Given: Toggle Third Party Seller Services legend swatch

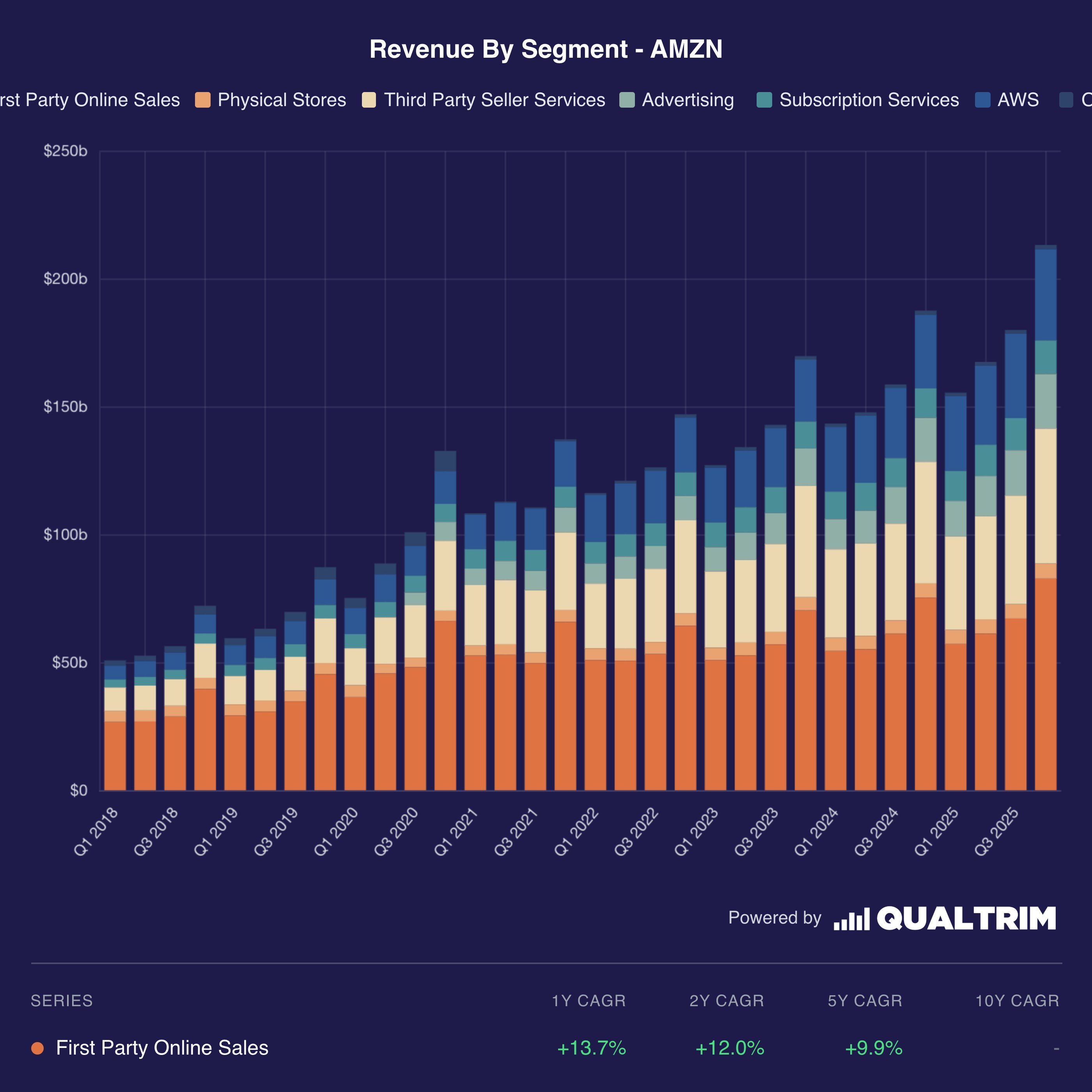Looking at the screenshot, I should coord(369,100).
